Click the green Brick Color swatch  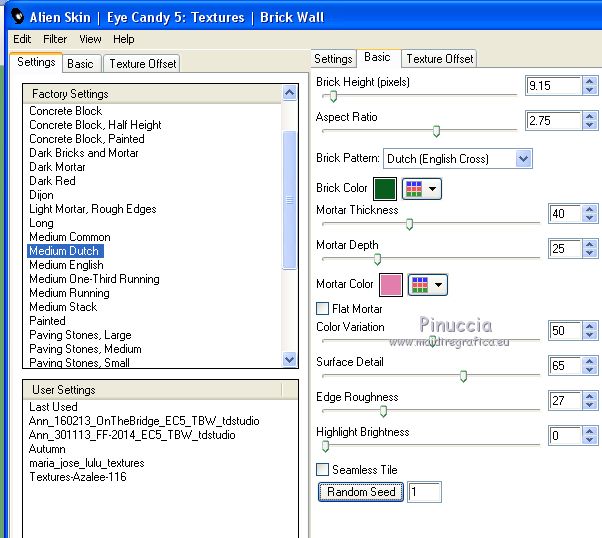click(x=385, y=189)
